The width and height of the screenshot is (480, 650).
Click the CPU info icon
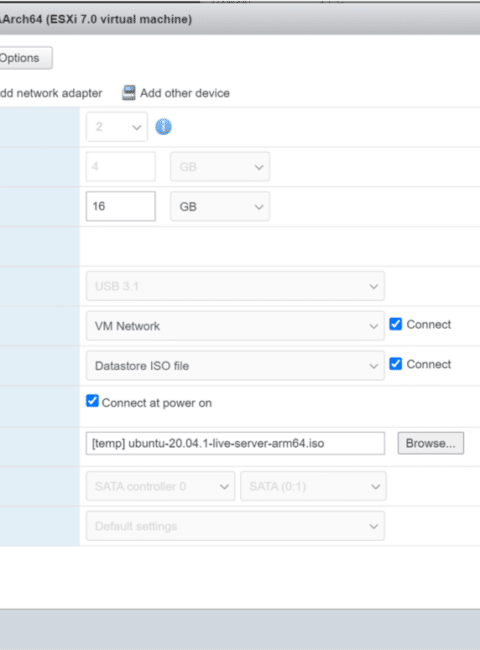[x=163, y=127]
